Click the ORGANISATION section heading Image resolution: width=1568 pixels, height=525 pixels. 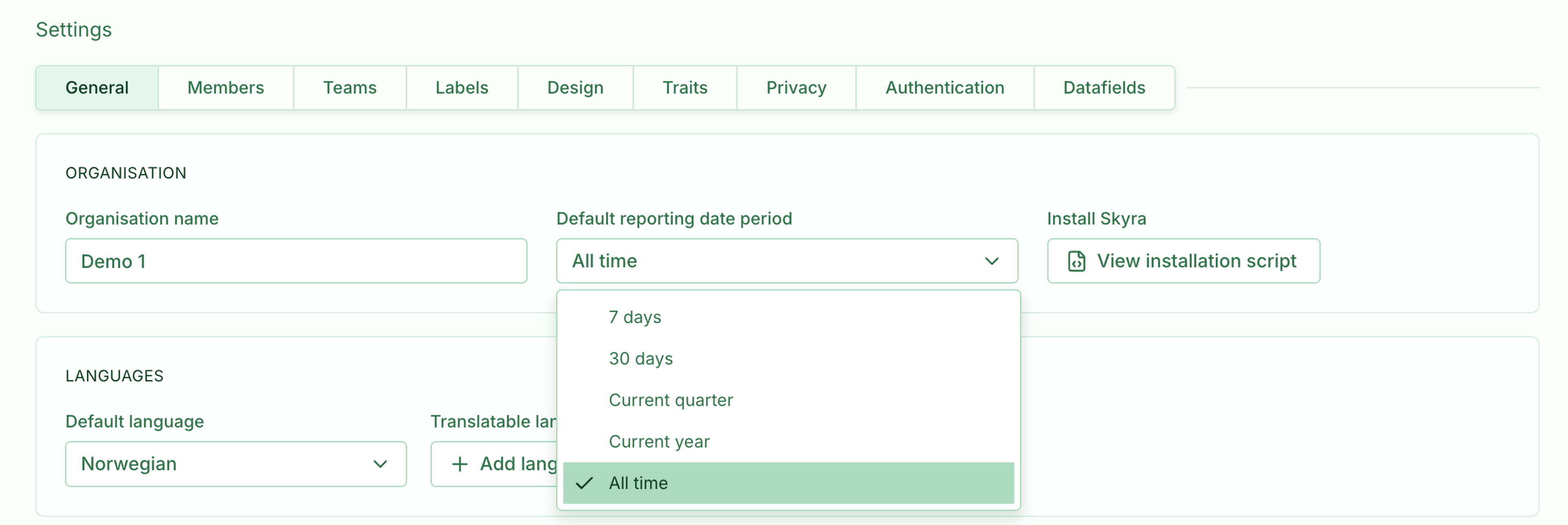coord(126,173)
